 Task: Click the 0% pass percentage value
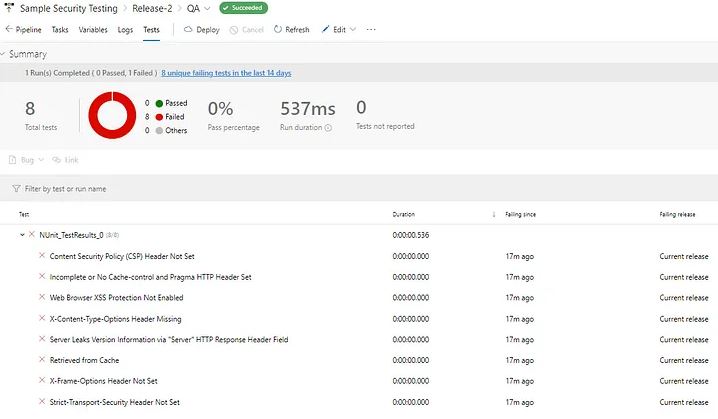point(220,109)
